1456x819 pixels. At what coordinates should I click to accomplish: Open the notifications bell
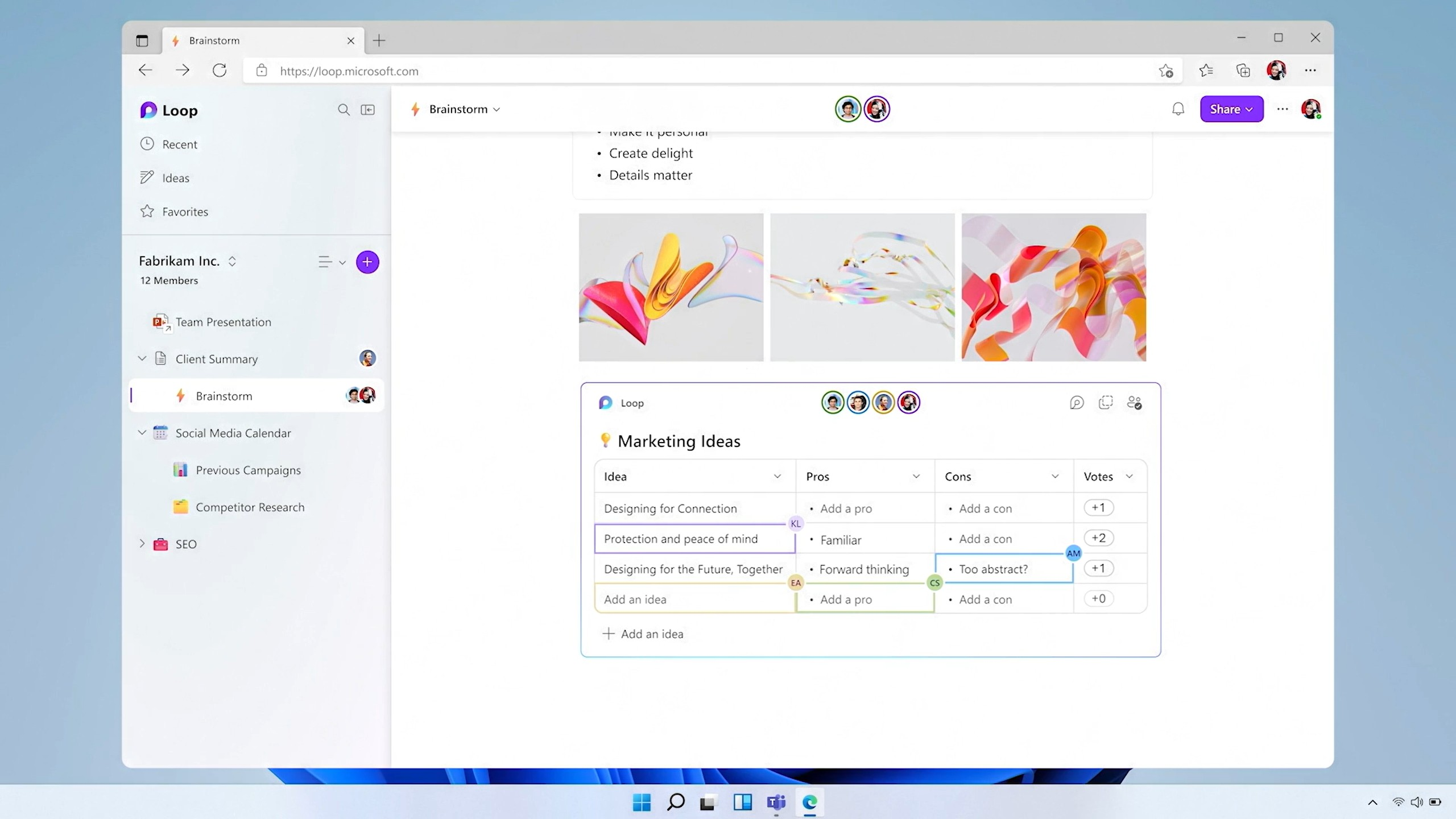click(1178, 109)
